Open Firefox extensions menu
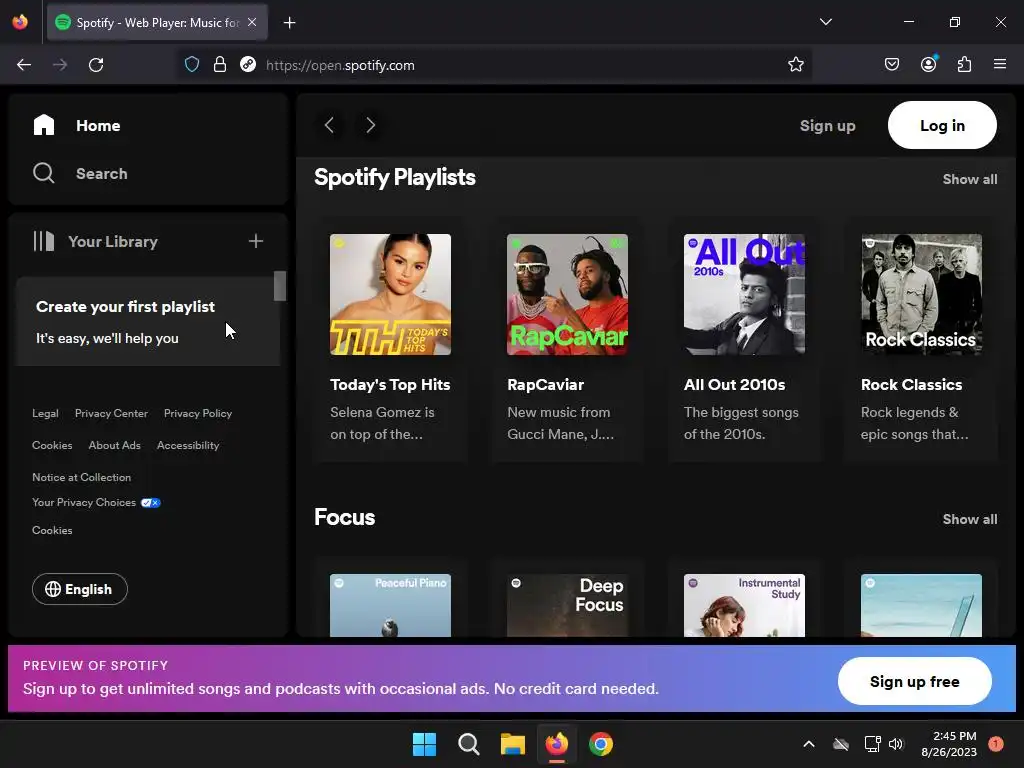This screenshot has height=768, width=1024. click(964, 64)
